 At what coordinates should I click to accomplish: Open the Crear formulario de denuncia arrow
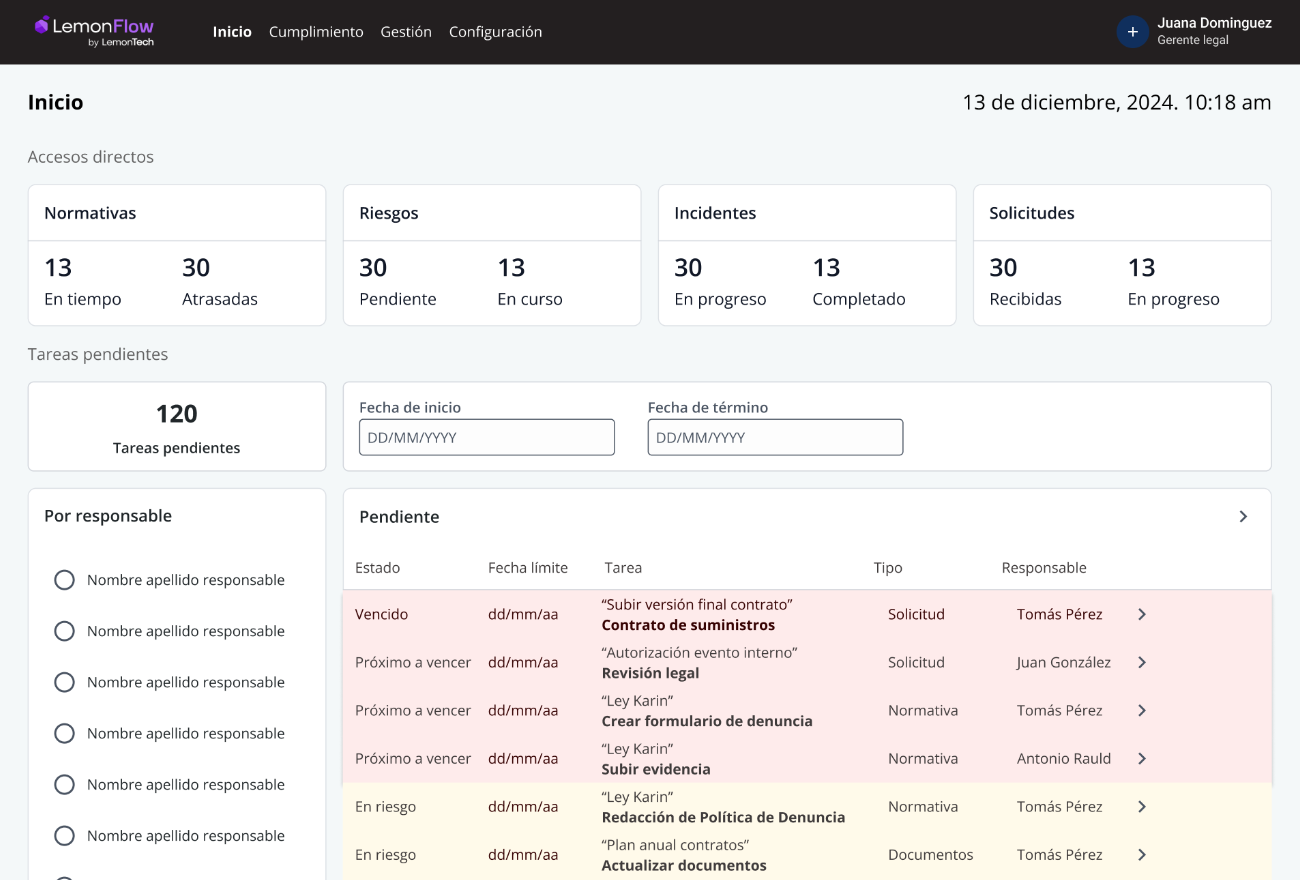click(1142, 710)
